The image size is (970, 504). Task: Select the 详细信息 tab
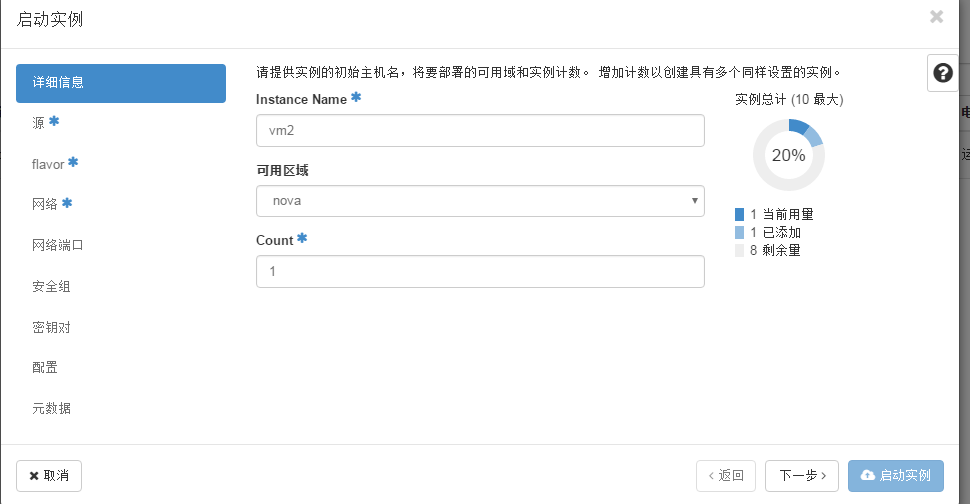tap(121, 83)
